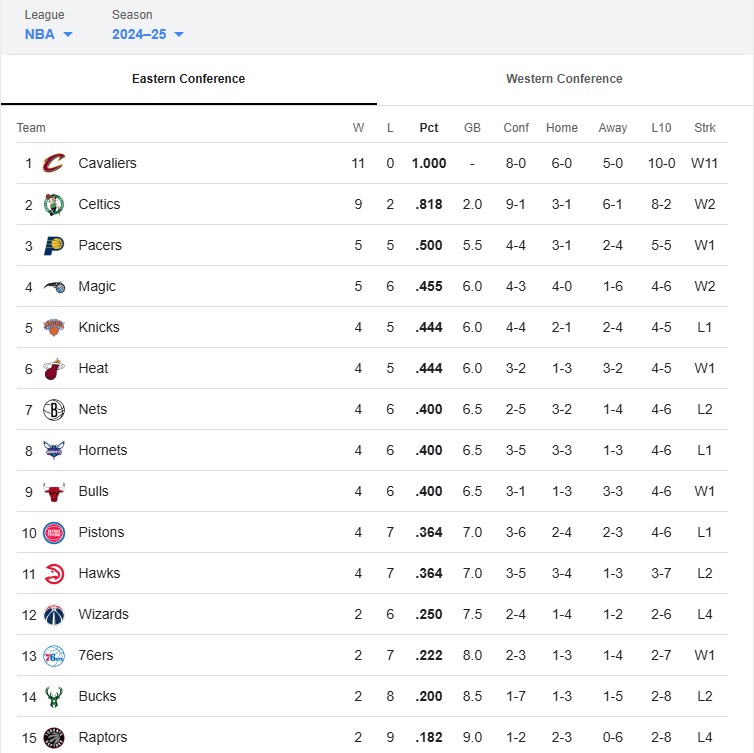This screenshot has height=753, width=754.
Task: Open the Magic team link
Action: point(97,286)
